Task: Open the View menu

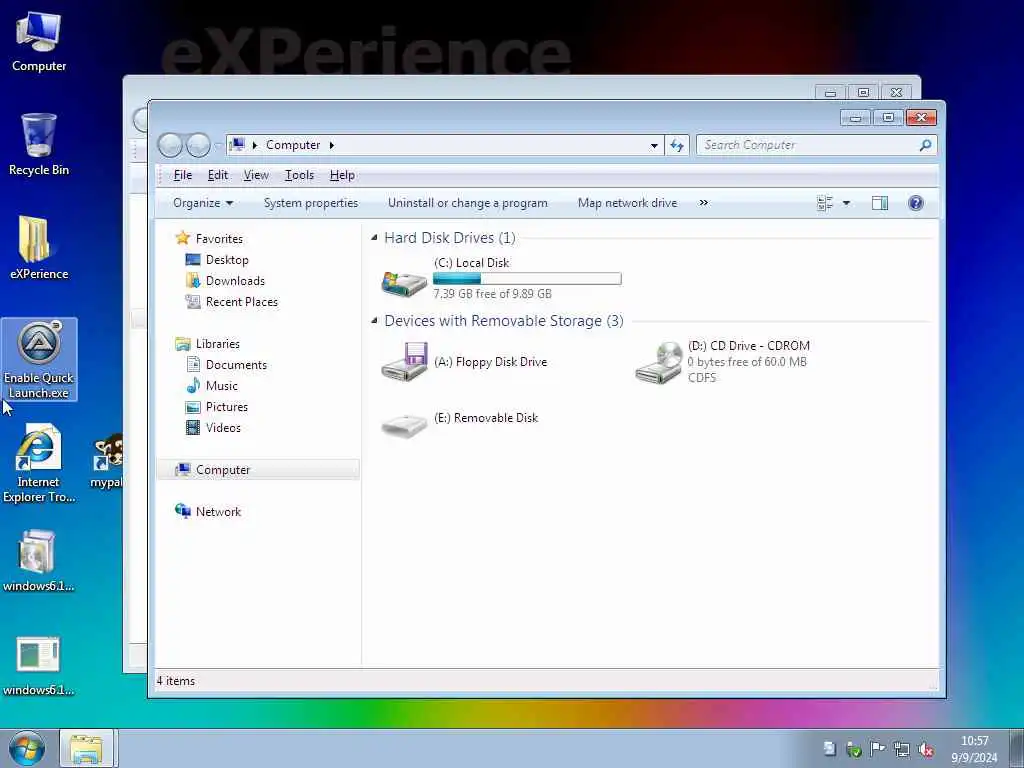Action: click(256, 175)
